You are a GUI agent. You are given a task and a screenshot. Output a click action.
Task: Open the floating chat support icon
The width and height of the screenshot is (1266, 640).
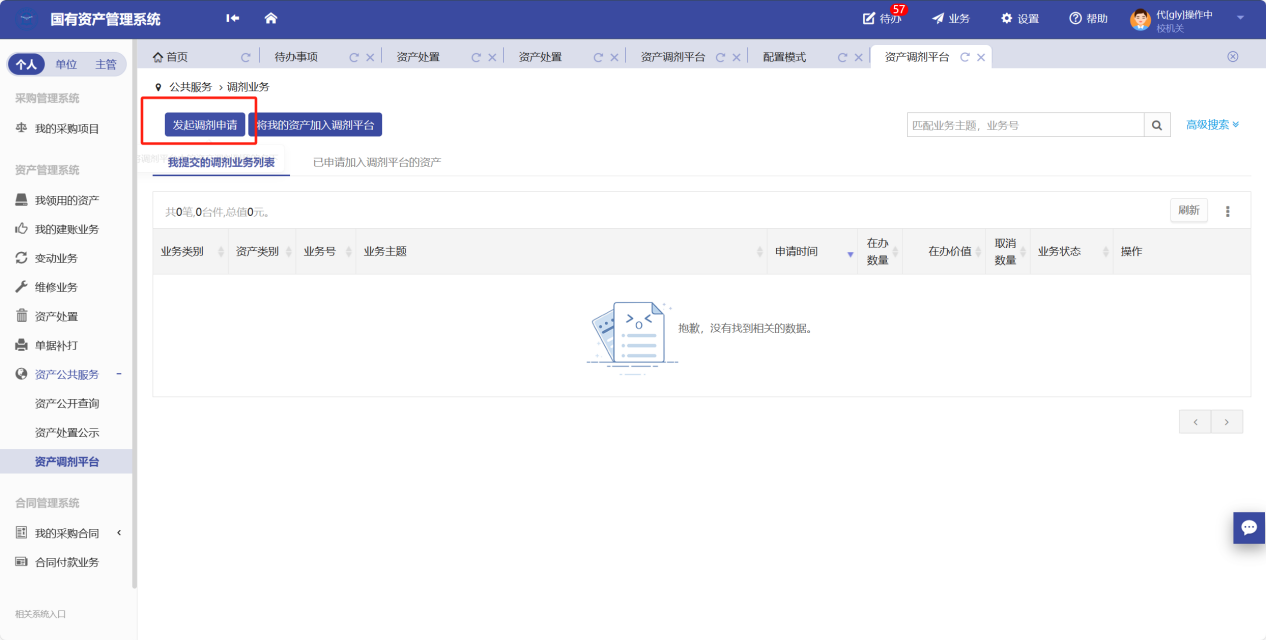click(x=1248, y=527)
